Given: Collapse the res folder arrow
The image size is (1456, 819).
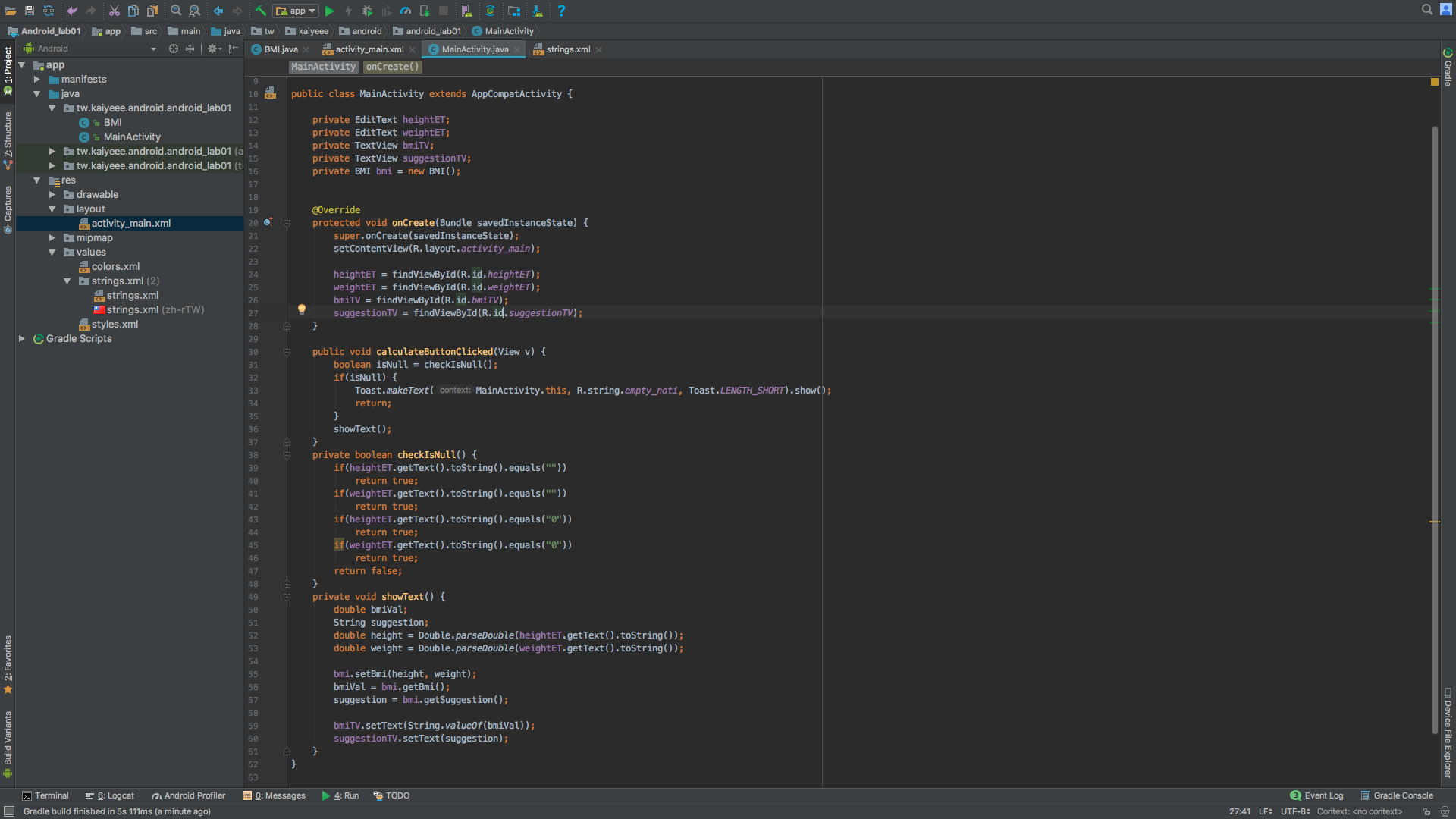Looking at the screenshot, I should pos(36,180).
